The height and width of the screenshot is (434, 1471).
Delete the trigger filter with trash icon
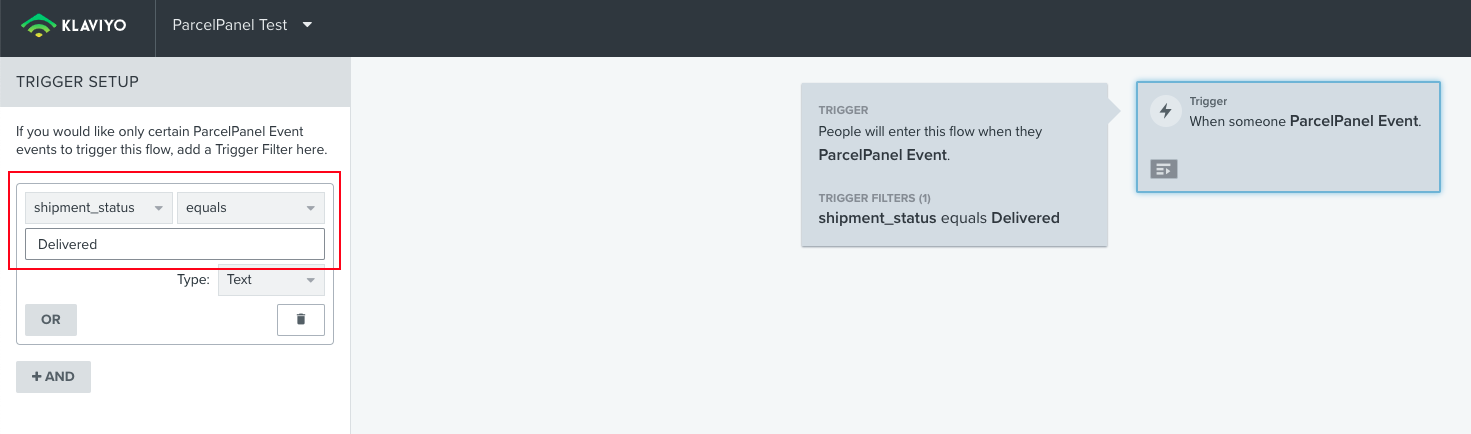(x=301, y=319)
